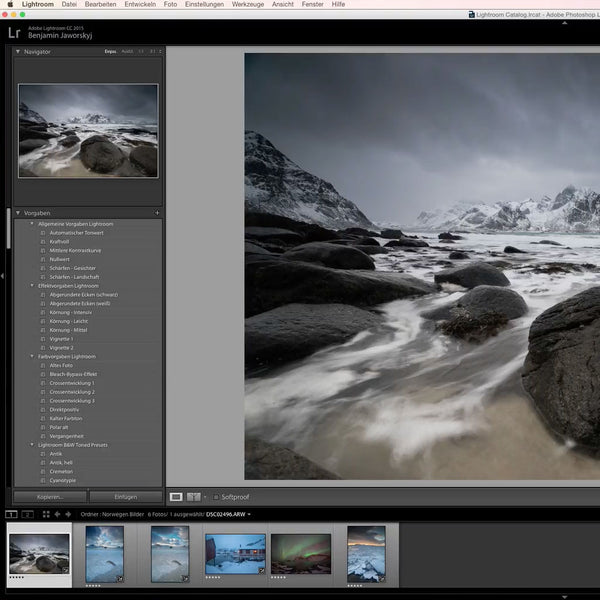This screenshot has width=600, height=600.
Task: Click the main window display button 1
Action: coord(11,514)
